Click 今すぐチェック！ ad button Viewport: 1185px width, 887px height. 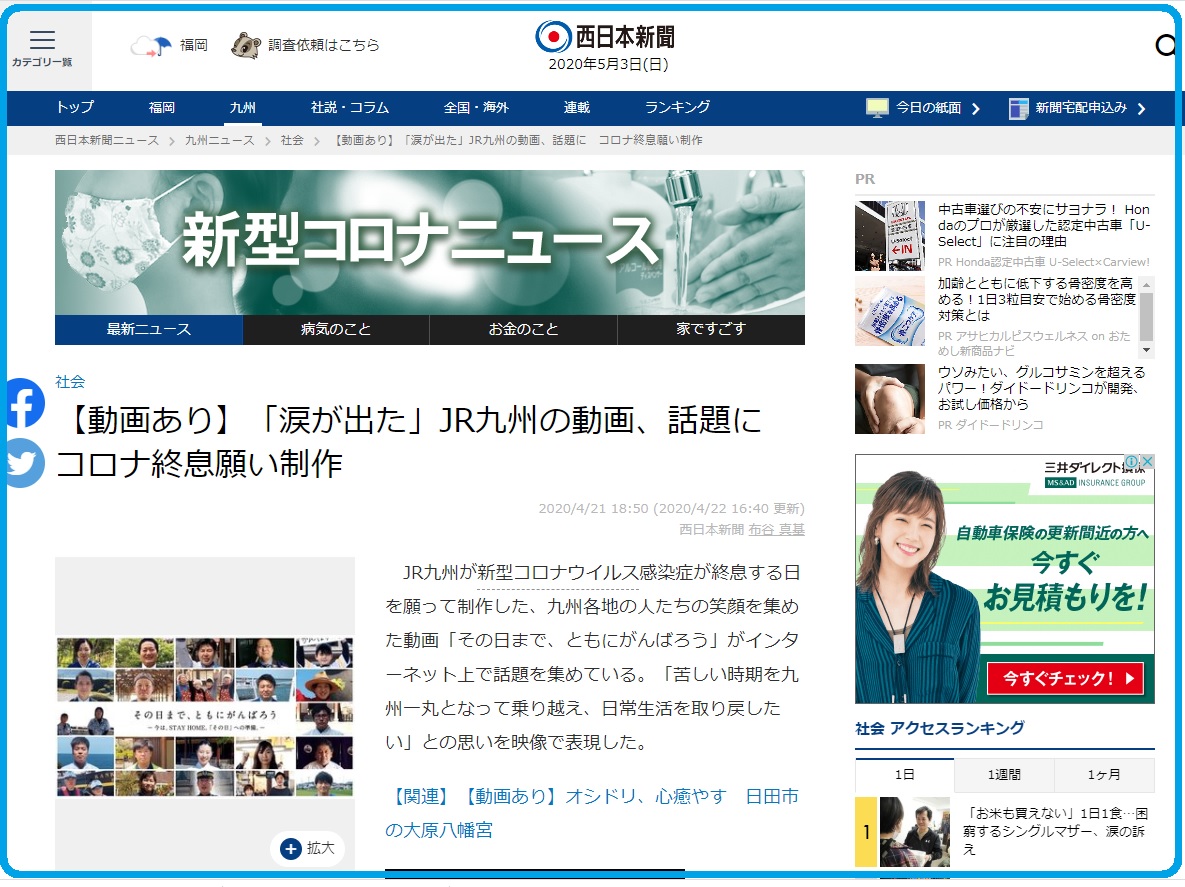[1066, 678]
